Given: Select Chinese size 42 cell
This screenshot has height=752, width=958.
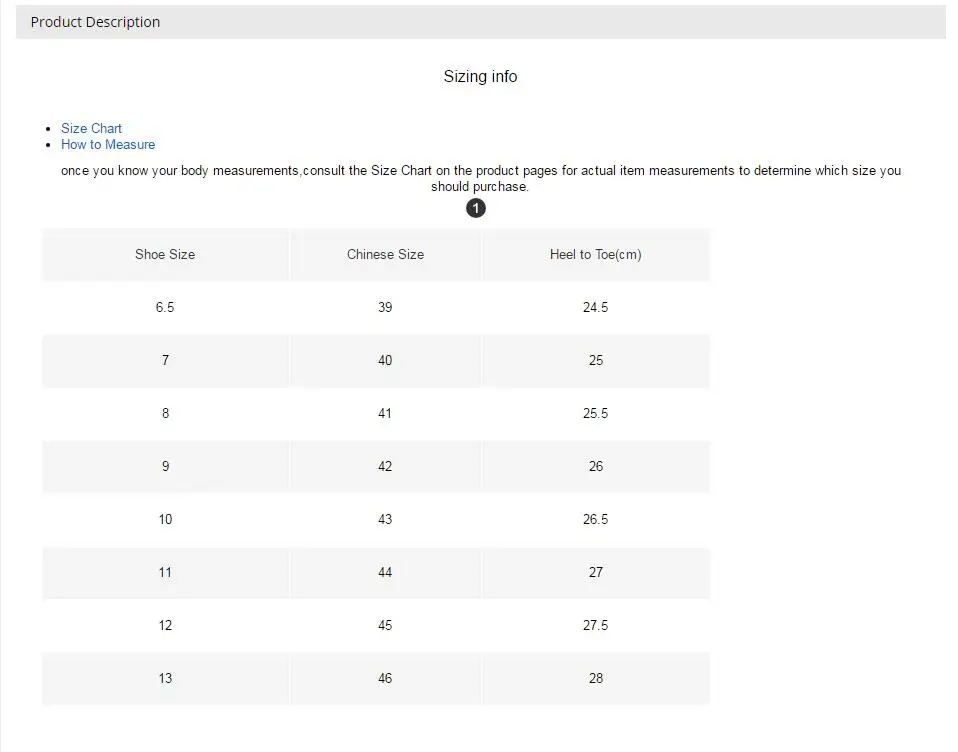Looking at the screenshot, I should [385, 466].
